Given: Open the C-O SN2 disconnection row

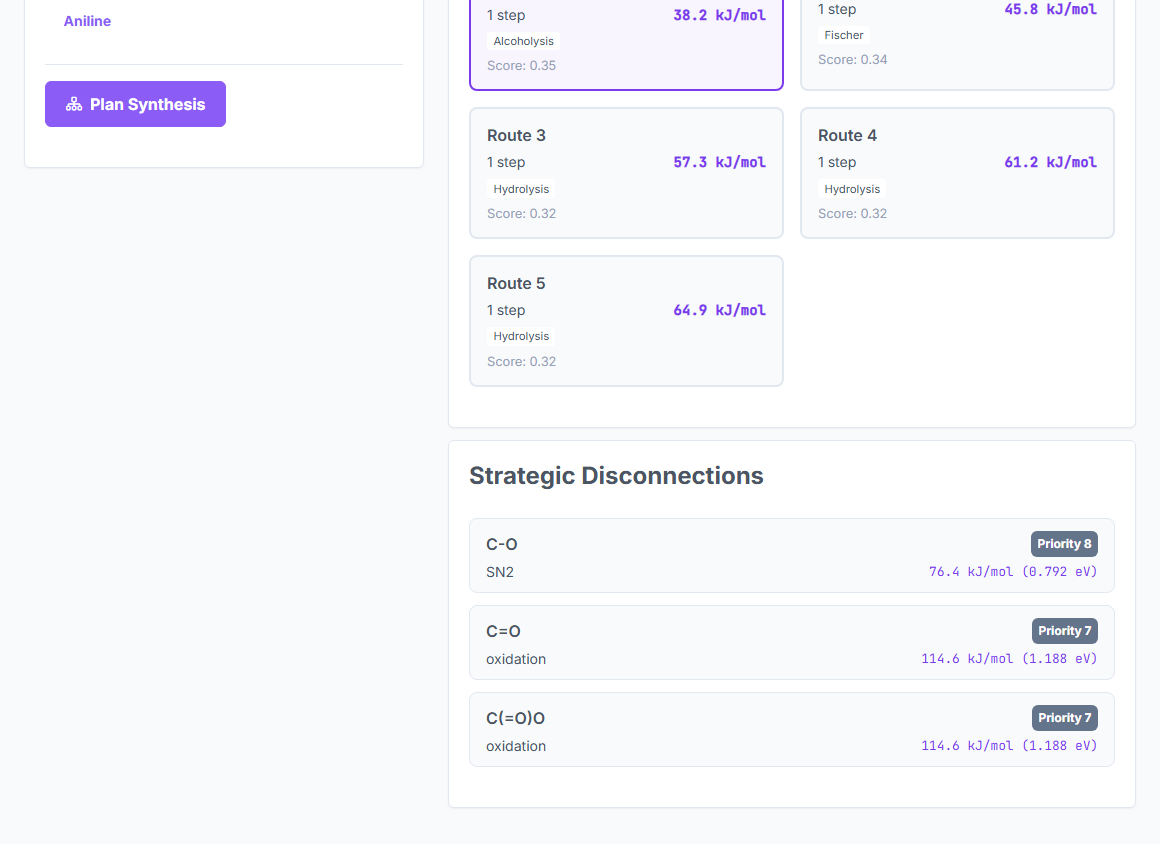Looking at the screenshot, I should [792, 556].
